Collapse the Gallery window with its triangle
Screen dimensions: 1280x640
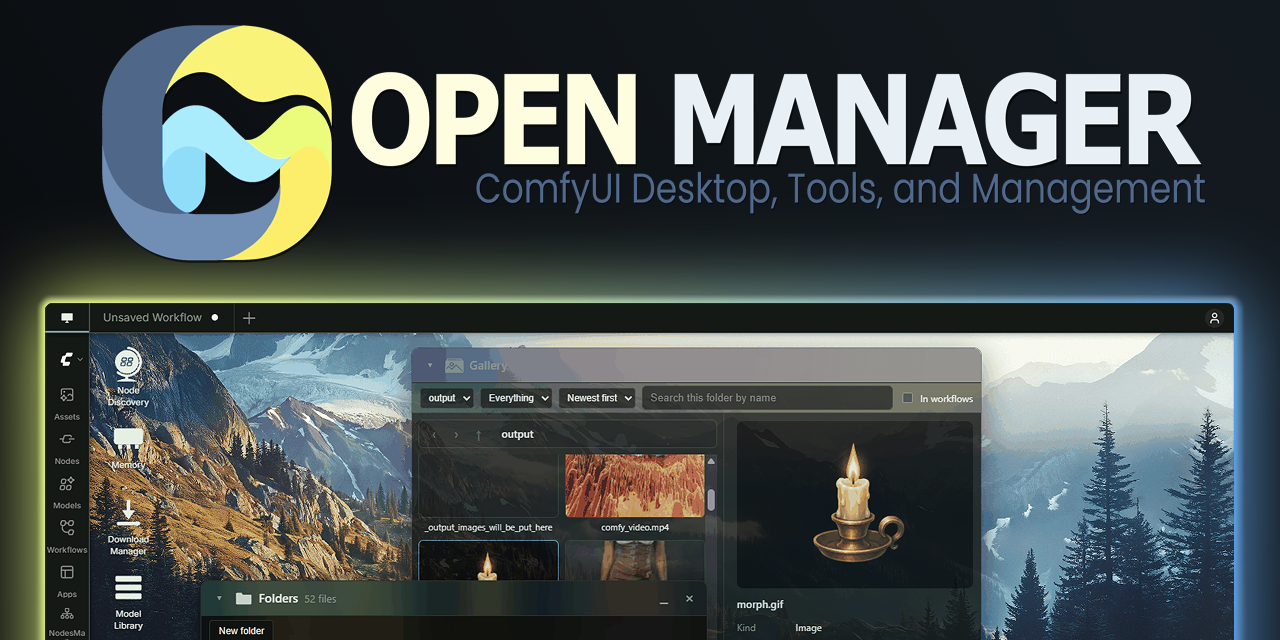430,366
